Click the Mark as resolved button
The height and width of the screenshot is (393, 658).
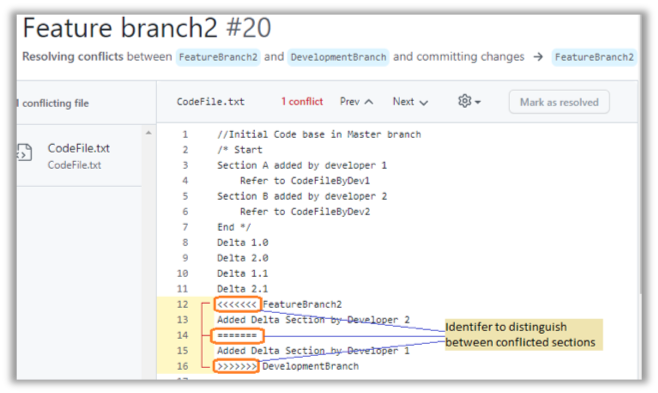tap(559, 102)
